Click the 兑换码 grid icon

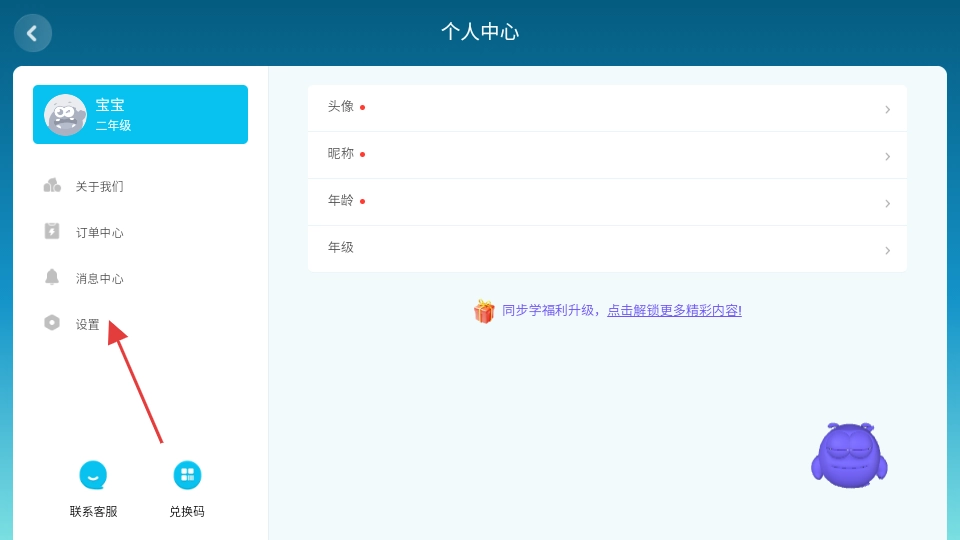click(x=187, y=475)
